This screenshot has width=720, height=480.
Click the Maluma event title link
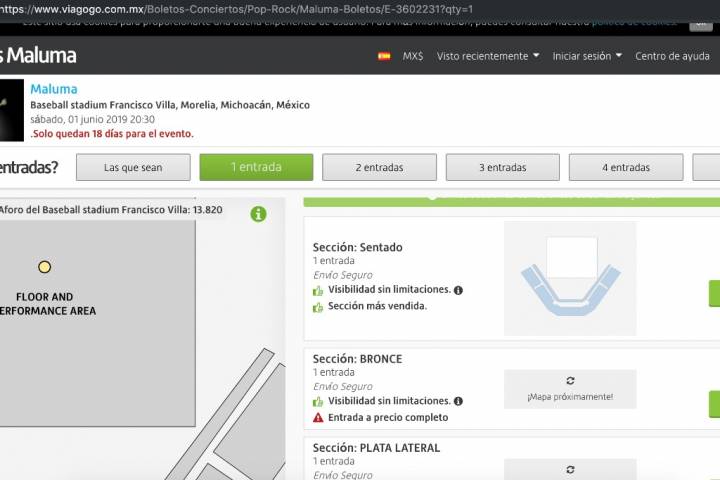click(53, 89)
